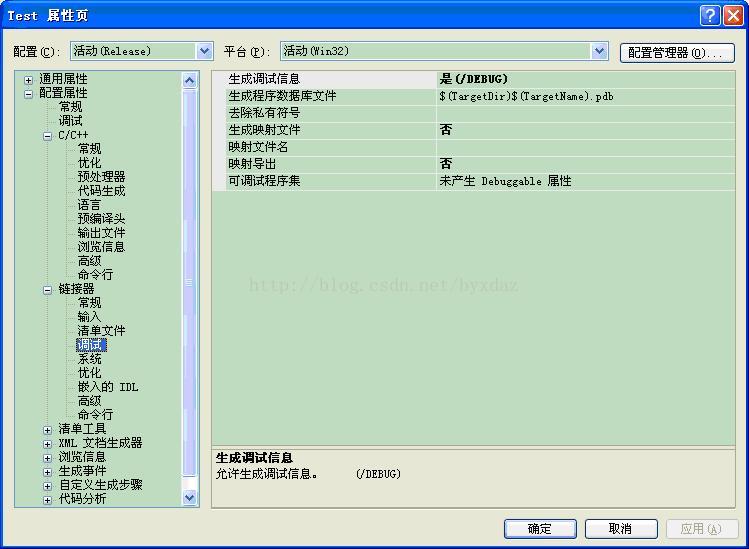Expand the 浏览信息 node near bottom
This screenshot has width=749, height=549.
[x=47, y=458]
